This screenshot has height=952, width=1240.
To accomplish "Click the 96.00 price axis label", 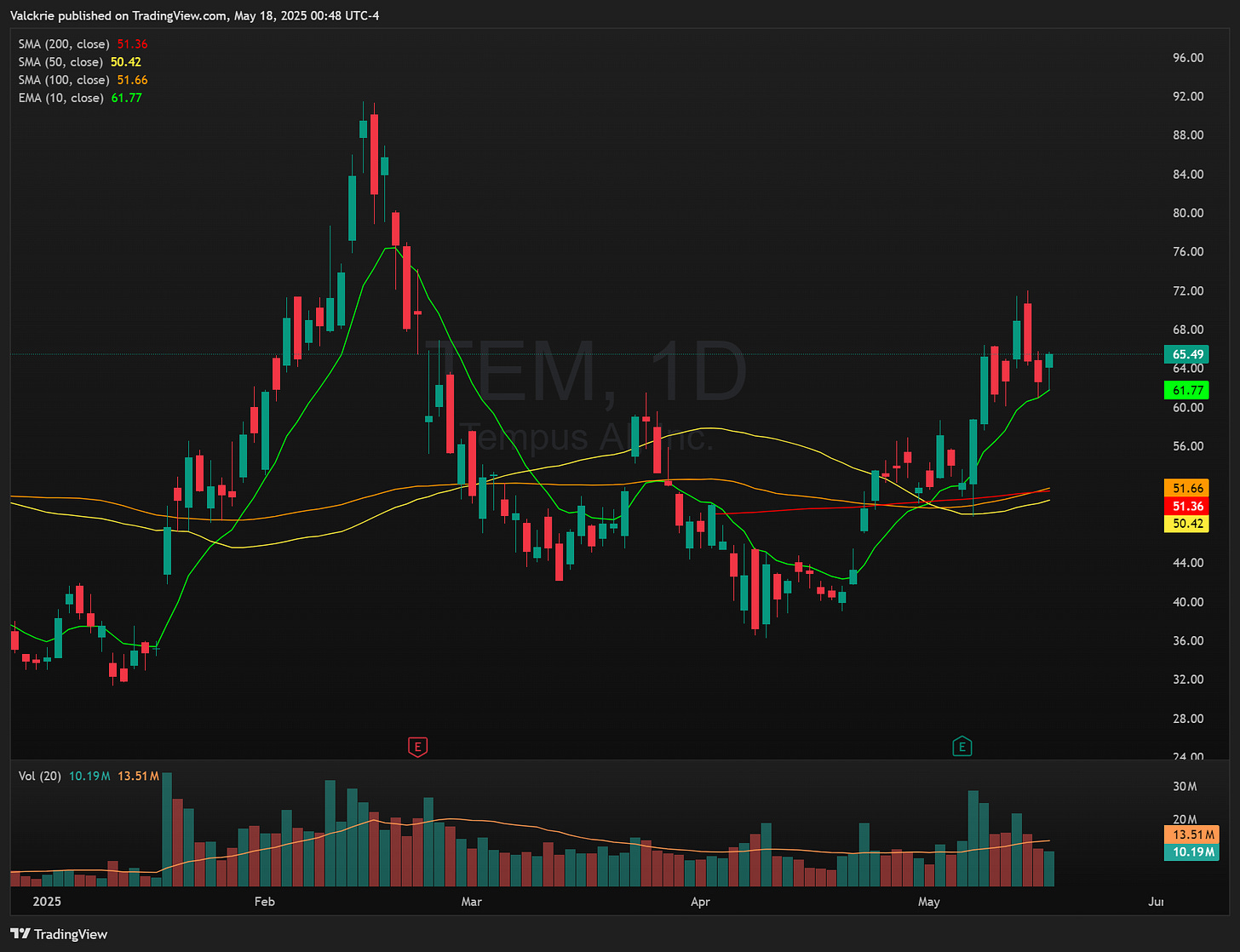I will pyautogui.click(x=1188, y=58).
